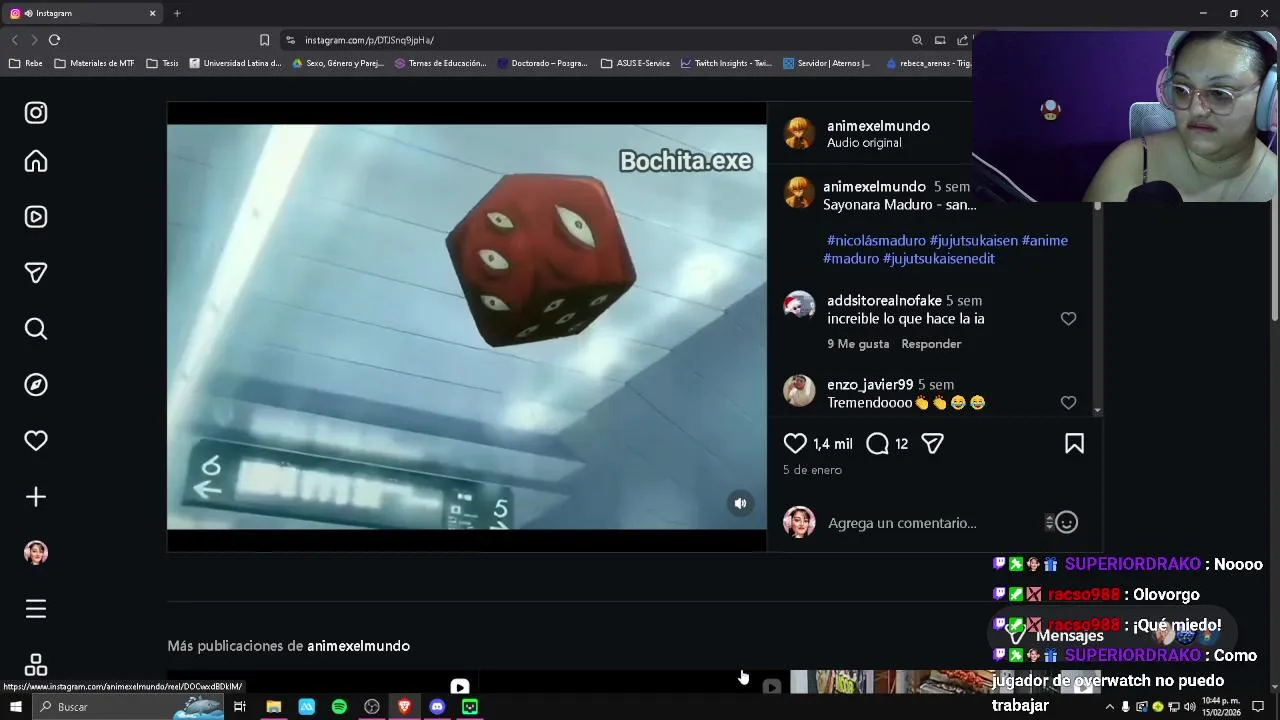The image size is (1280, 720).
Task: Go back in browser history
Action: [14, 40]
